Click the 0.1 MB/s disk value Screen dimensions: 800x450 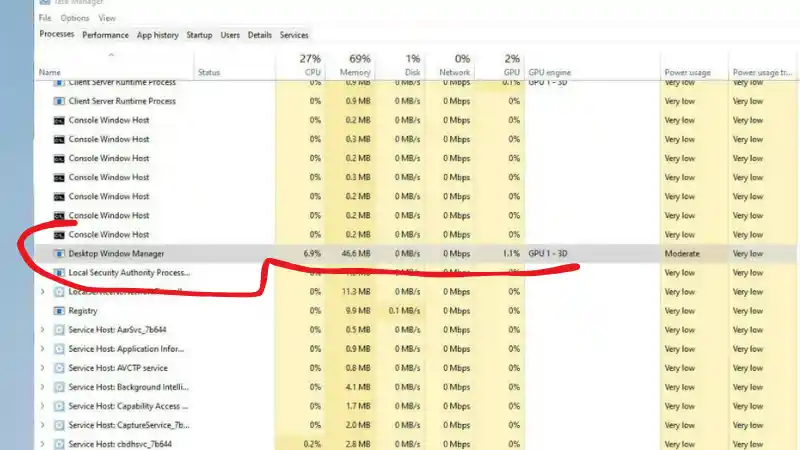(404, 311)
